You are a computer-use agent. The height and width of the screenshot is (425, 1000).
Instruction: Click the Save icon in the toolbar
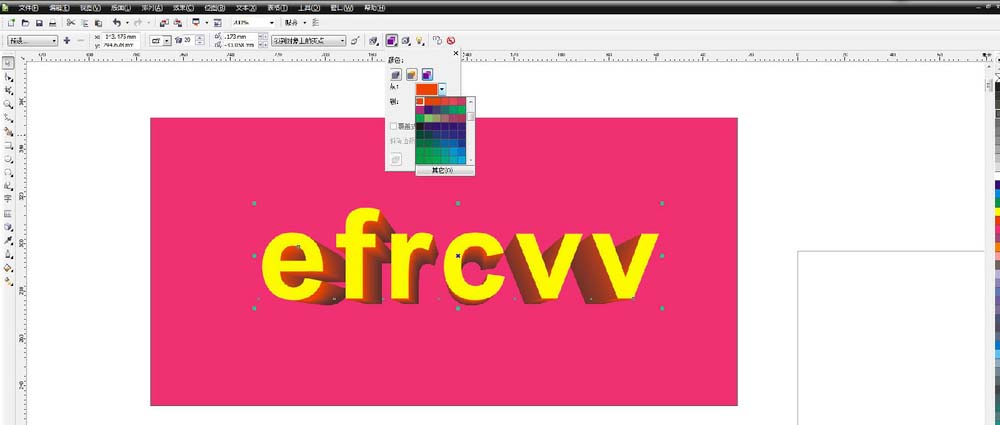click(38, 22)
